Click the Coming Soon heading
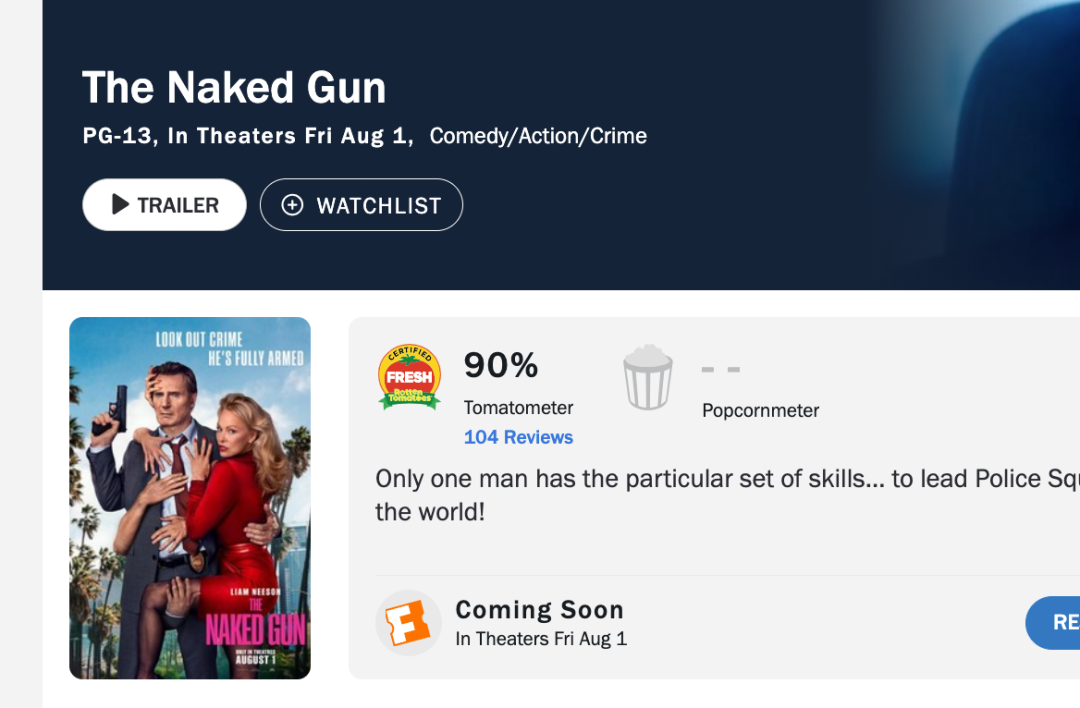Image resolution: width=1080 pixels, height=708 pixels. tap(539, 610)
